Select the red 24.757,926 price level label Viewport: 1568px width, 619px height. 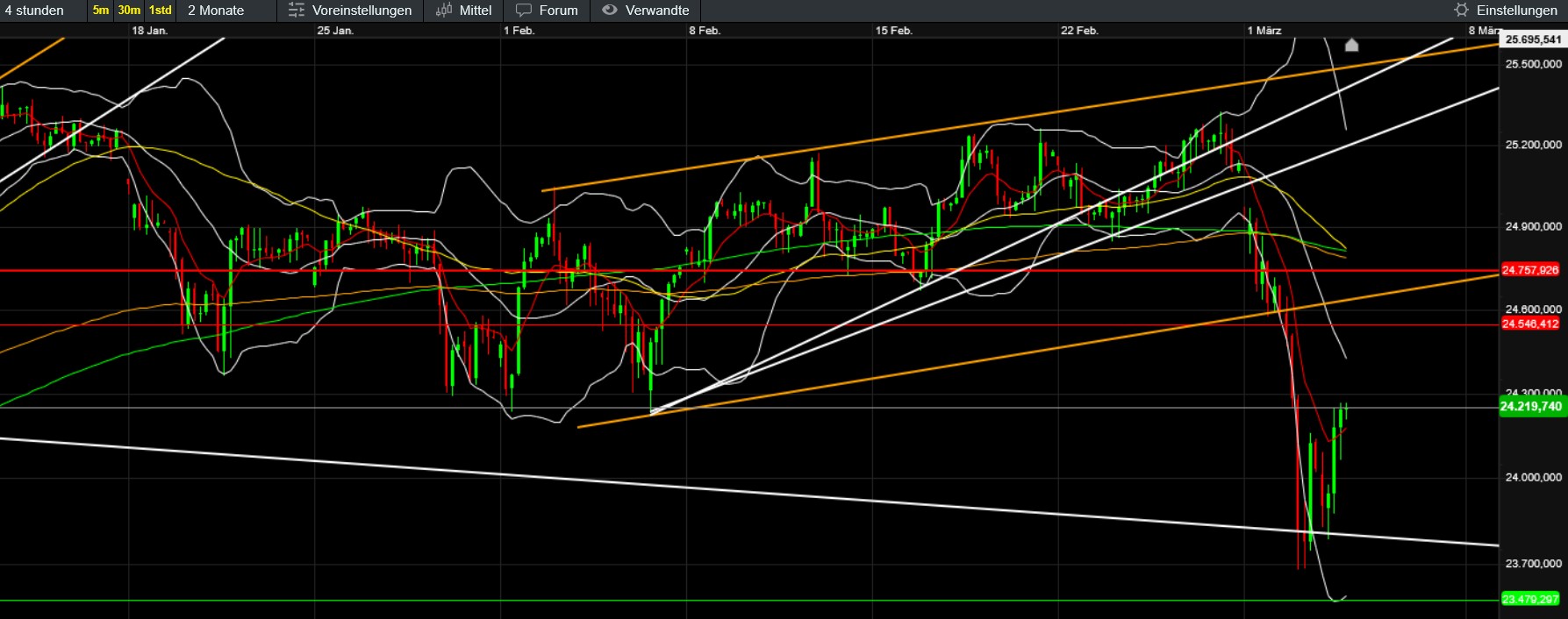point(1530,270)
